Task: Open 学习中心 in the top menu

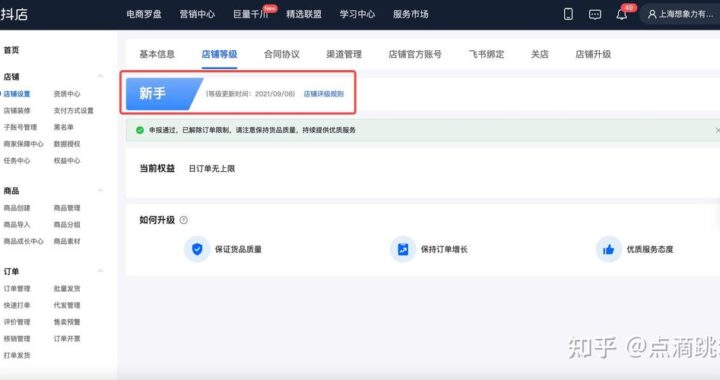Action: point(357,14)
